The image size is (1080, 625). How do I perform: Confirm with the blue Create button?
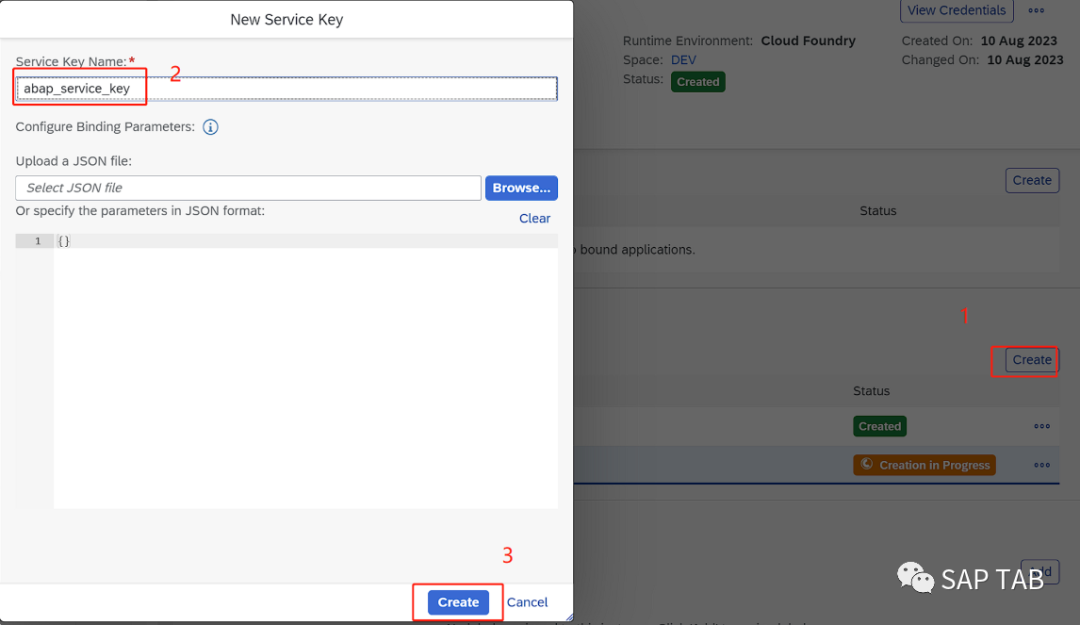(458, 602)
